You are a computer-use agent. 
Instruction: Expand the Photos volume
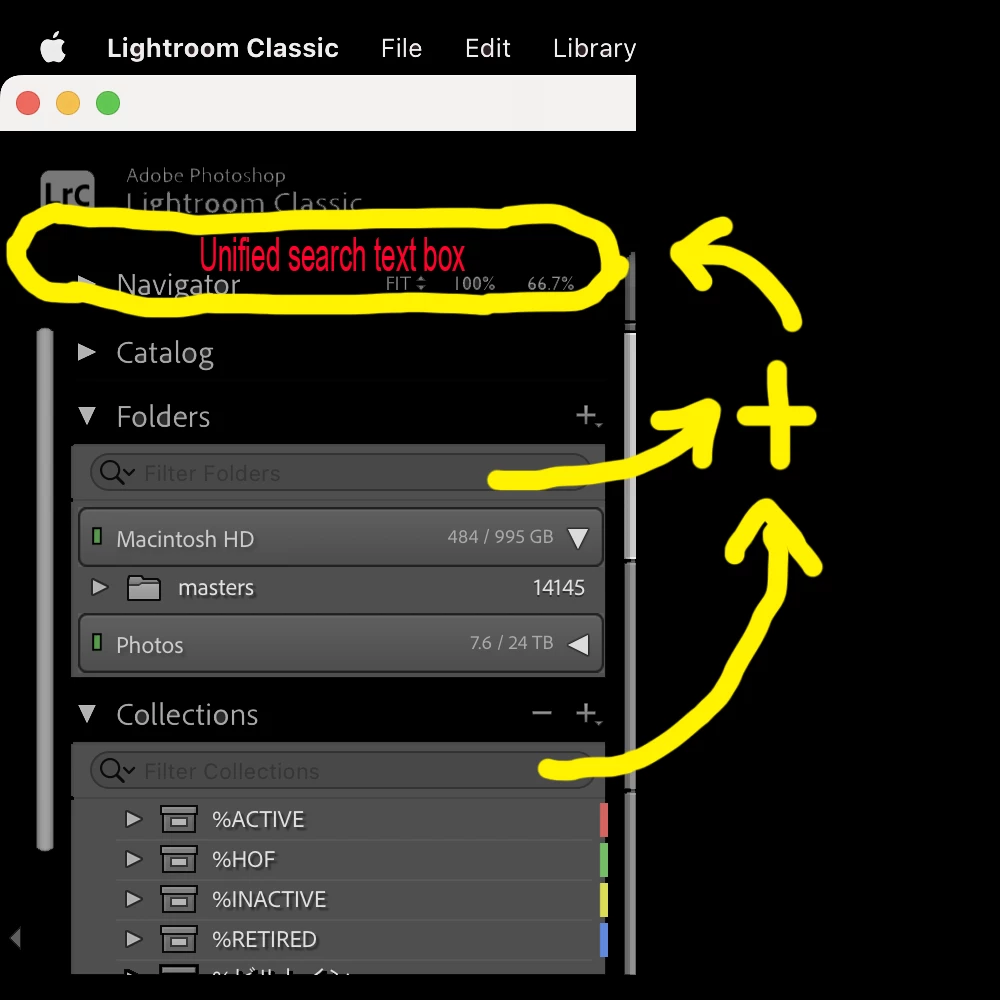[x=578, y=644]
